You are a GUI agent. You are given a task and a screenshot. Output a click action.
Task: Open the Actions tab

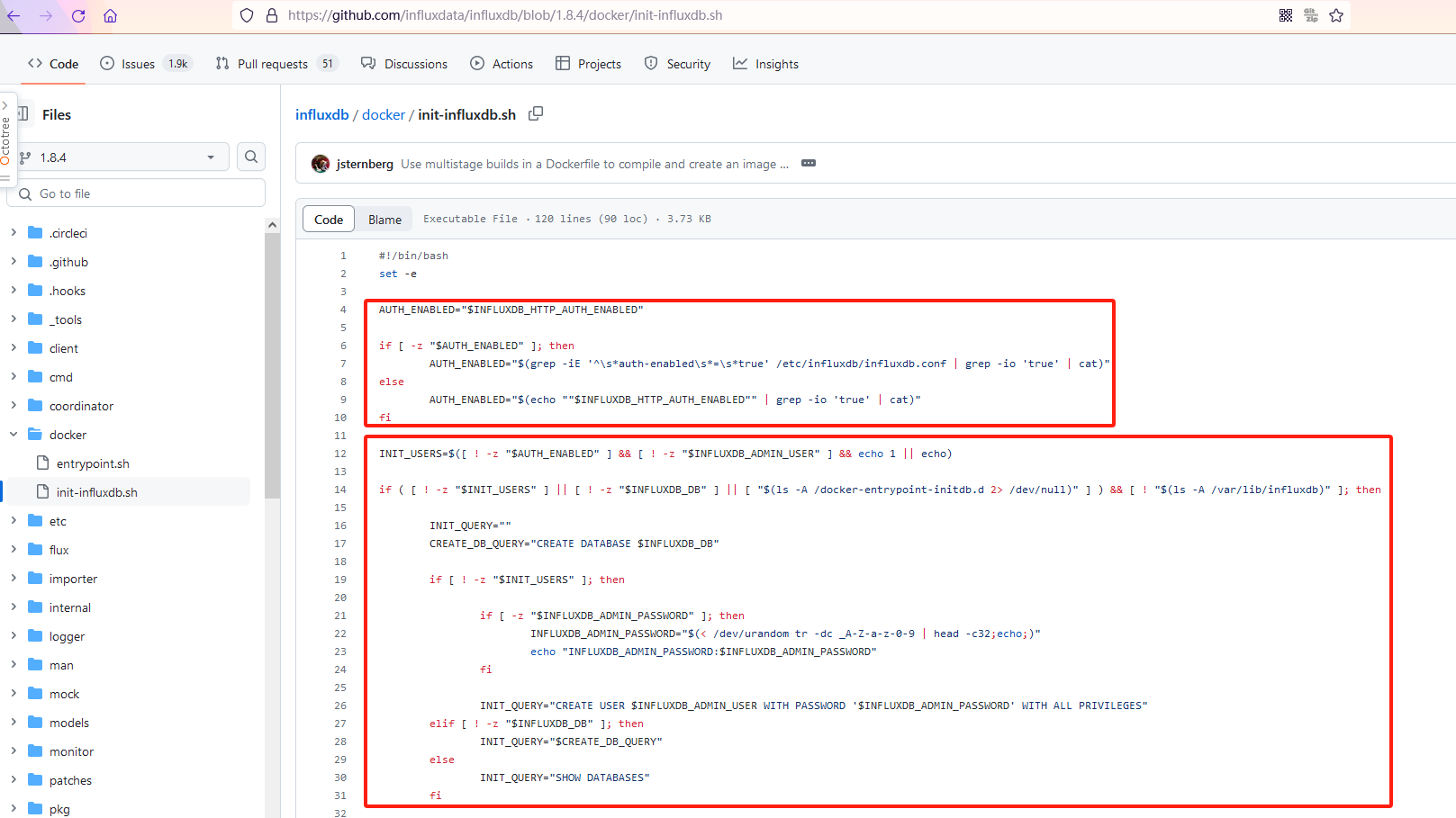coord(502,64)
